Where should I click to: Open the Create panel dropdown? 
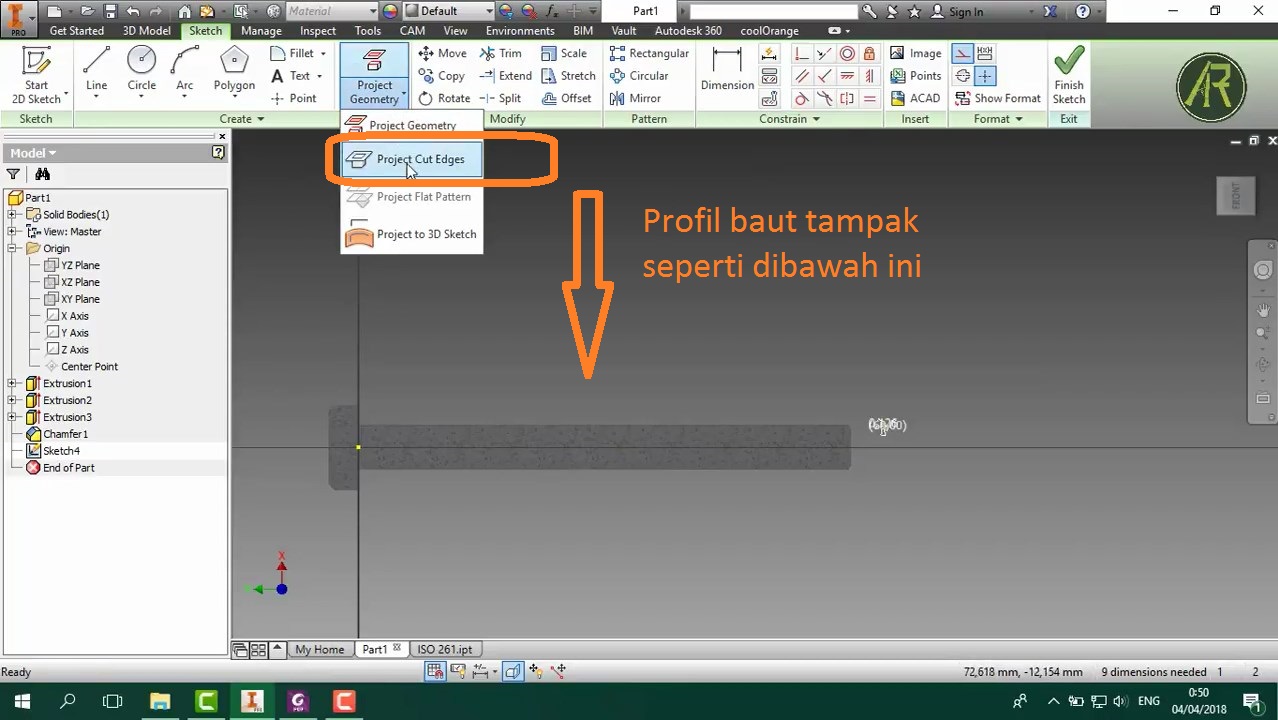[260, 118]
